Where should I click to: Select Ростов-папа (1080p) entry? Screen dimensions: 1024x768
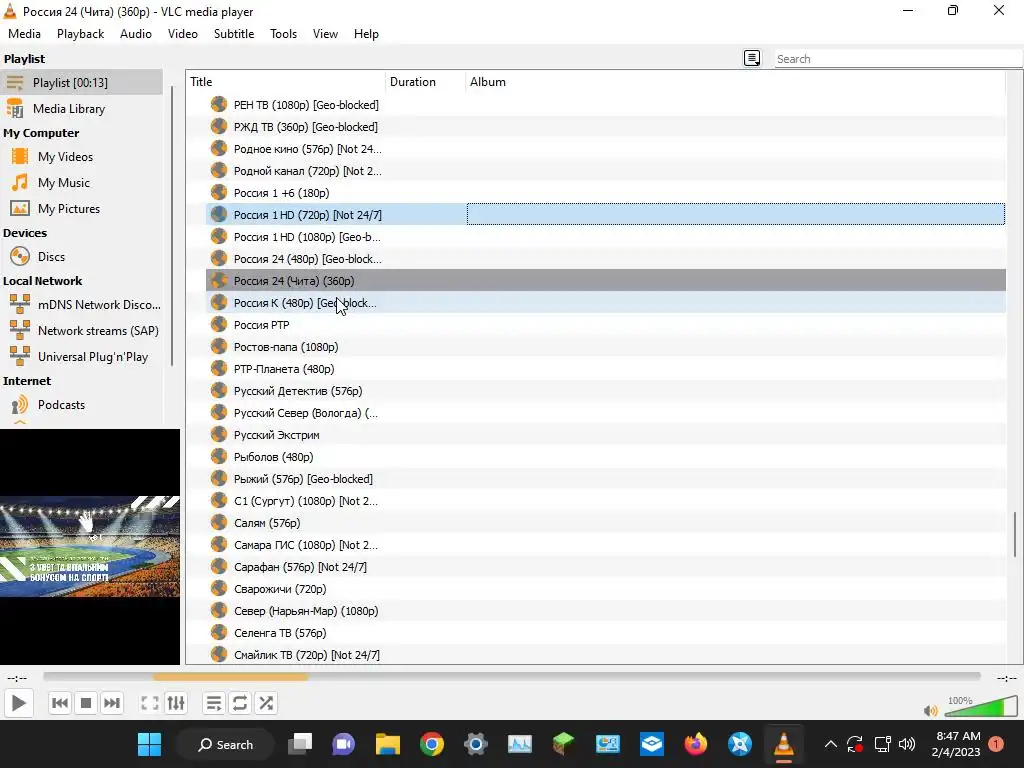605,347
